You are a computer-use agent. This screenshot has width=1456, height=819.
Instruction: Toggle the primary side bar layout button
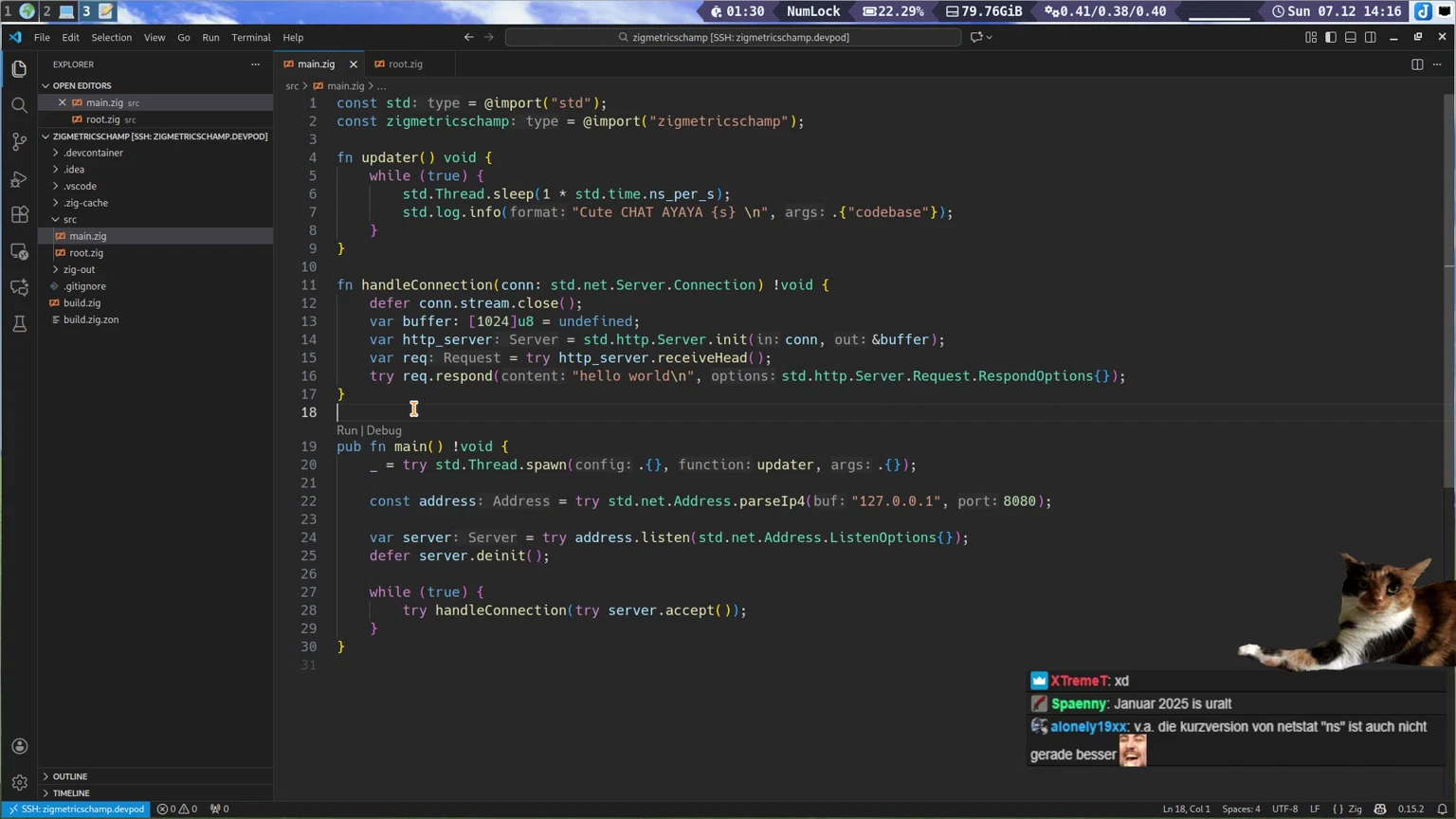1331,37
